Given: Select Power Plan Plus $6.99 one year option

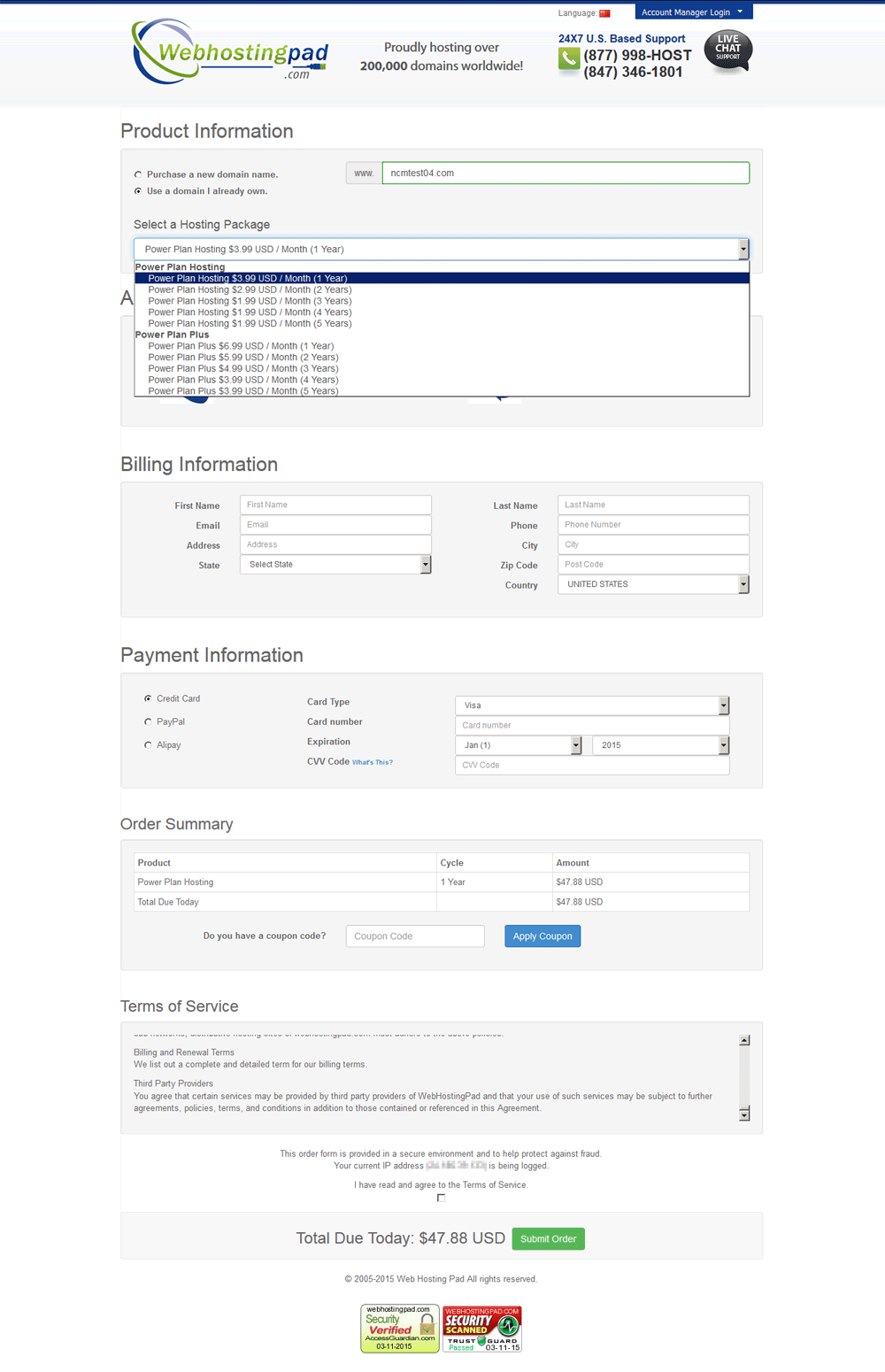Looking at the screenshot, I should 242,345.
